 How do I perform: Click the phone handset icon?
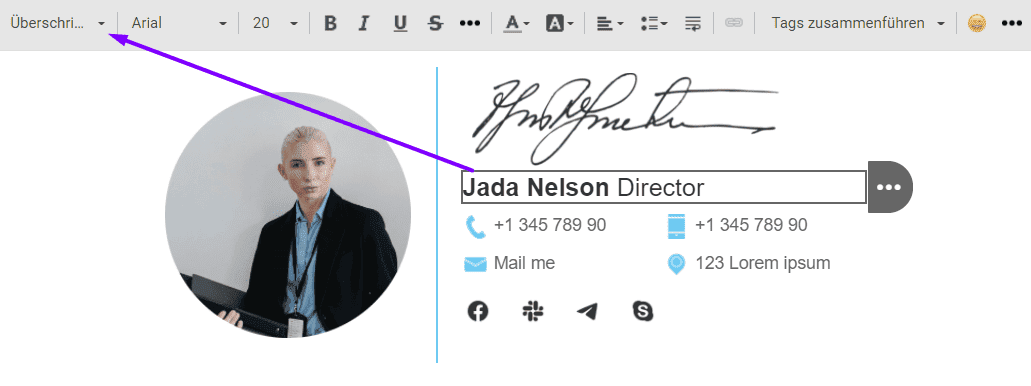click(x=475, y=227)
